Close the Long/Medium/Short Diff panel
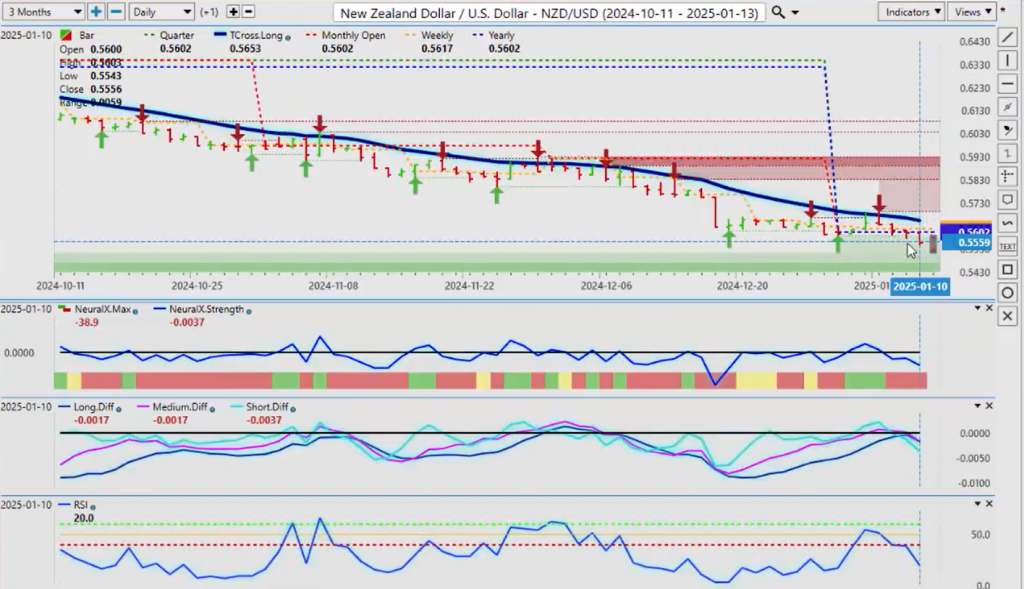The width and height of the screenshot is (1024, 589). tap(989, 406)
